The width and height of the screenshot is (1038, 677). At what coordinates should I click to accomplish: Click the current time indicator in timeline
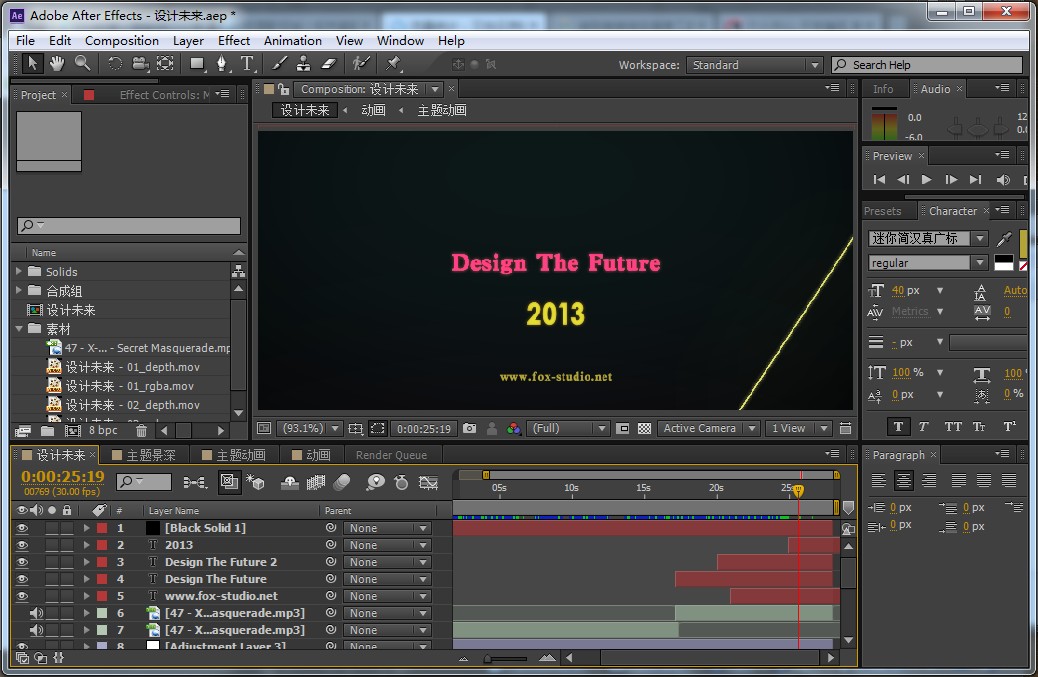point(799,490)
